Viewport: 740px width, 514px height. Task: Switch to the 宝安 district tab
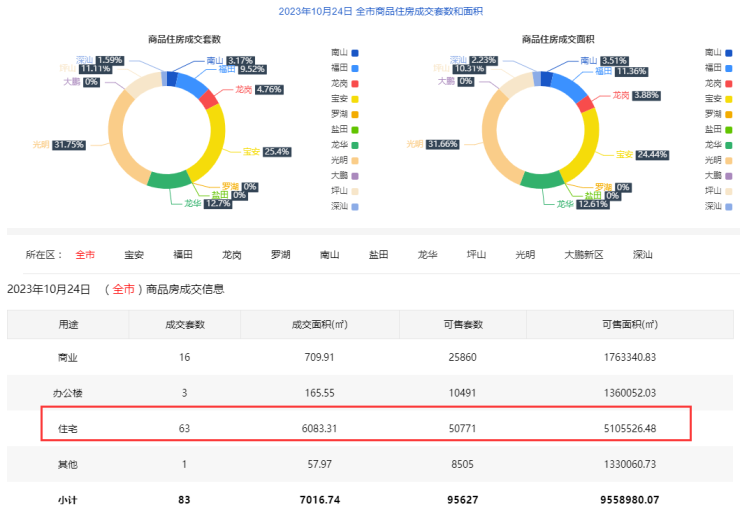[134, 254]
